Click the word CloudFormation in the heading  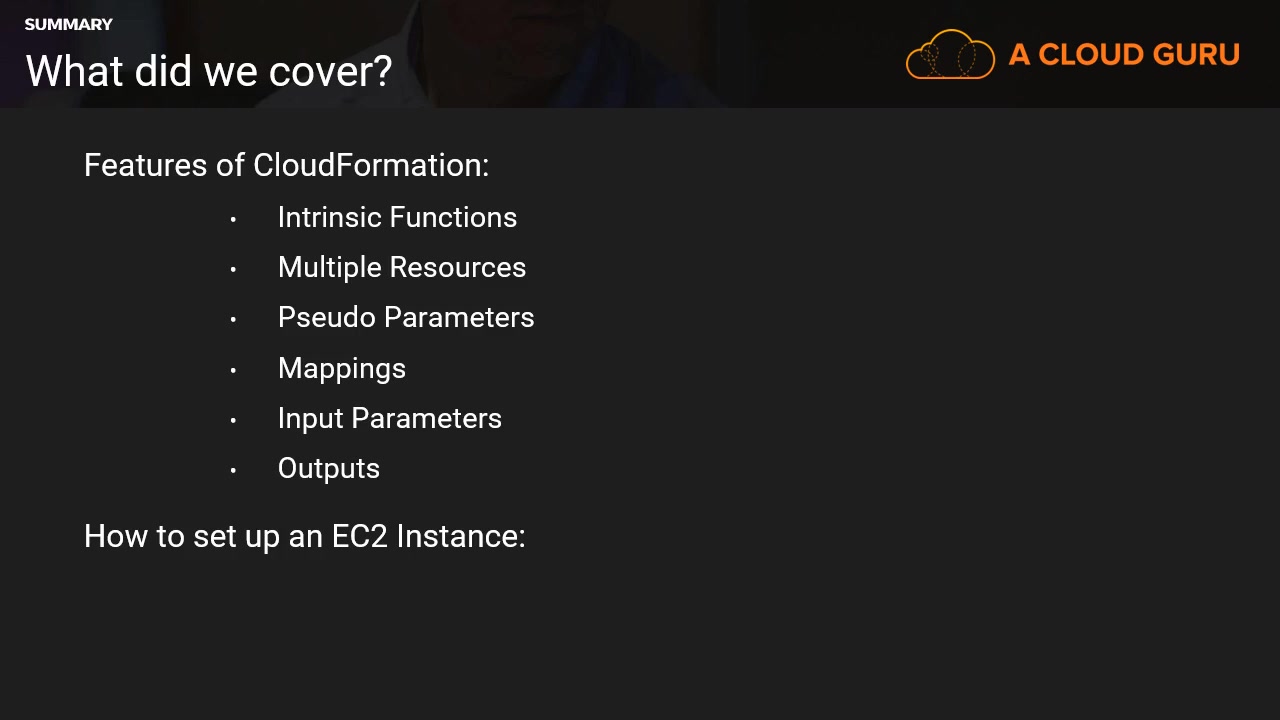370,165
